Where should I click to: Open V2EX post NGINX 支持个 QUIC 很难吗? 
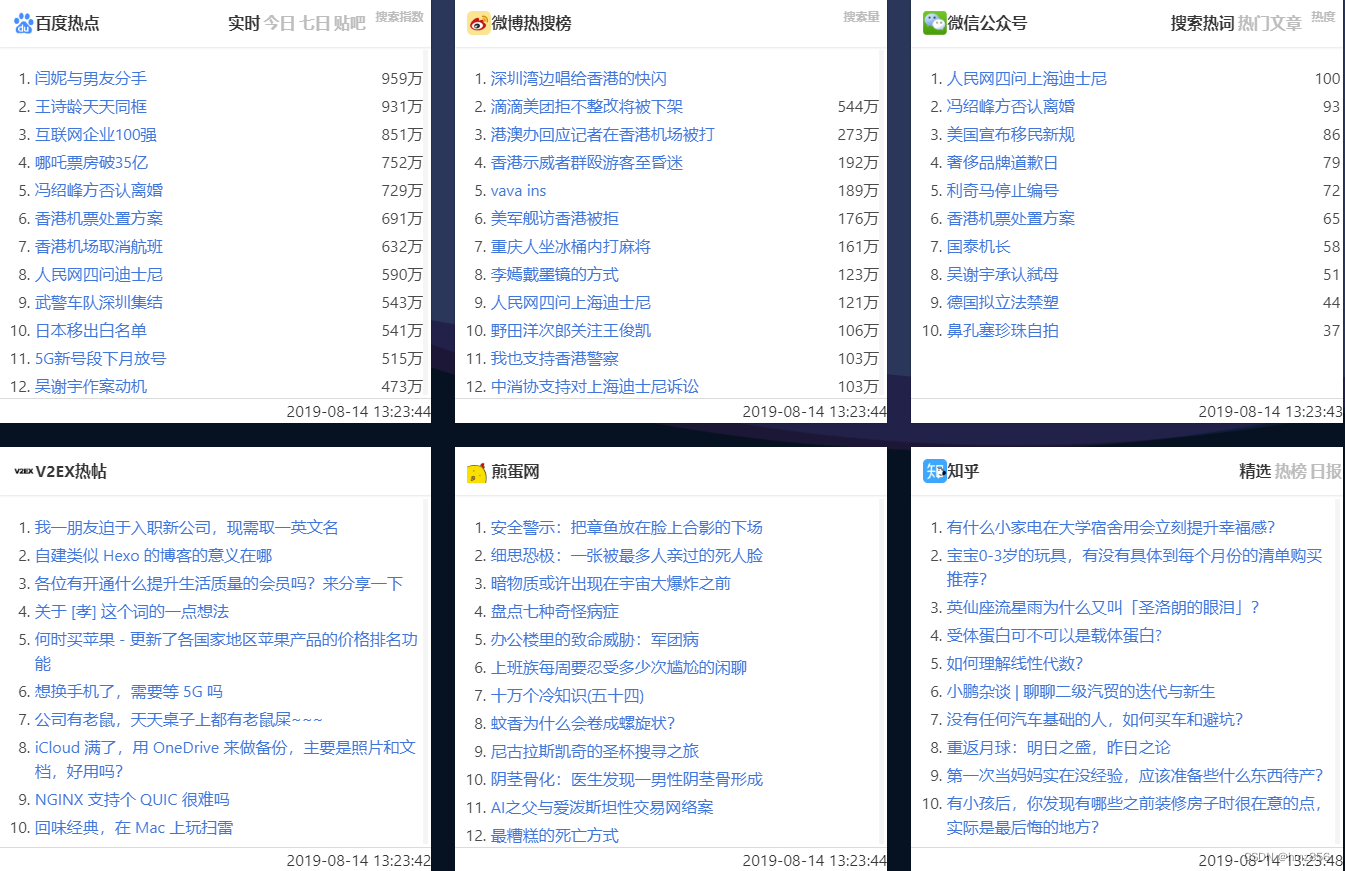tap(132, 799)
